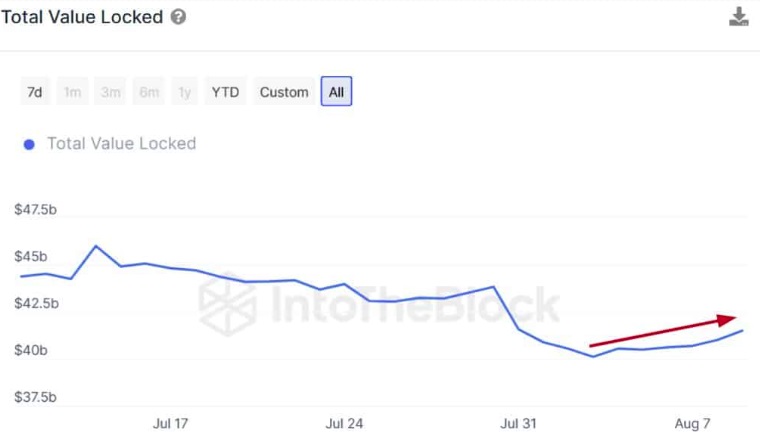This screenshot has width=760, height=443.
Task: Select the 1y time range
Action: pos(184,92)
